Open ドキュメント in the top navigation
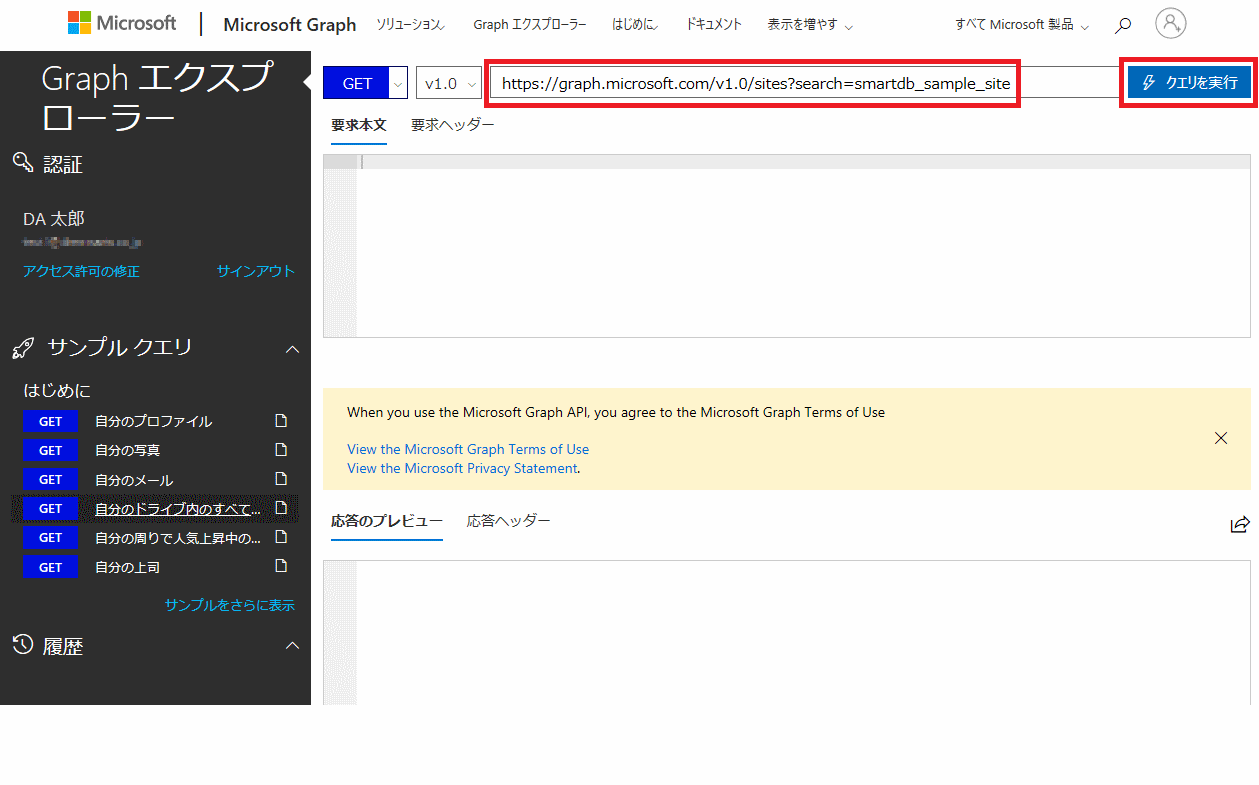Image resolution: width=1259 pixels, height=785 pixels. point(715,24)
